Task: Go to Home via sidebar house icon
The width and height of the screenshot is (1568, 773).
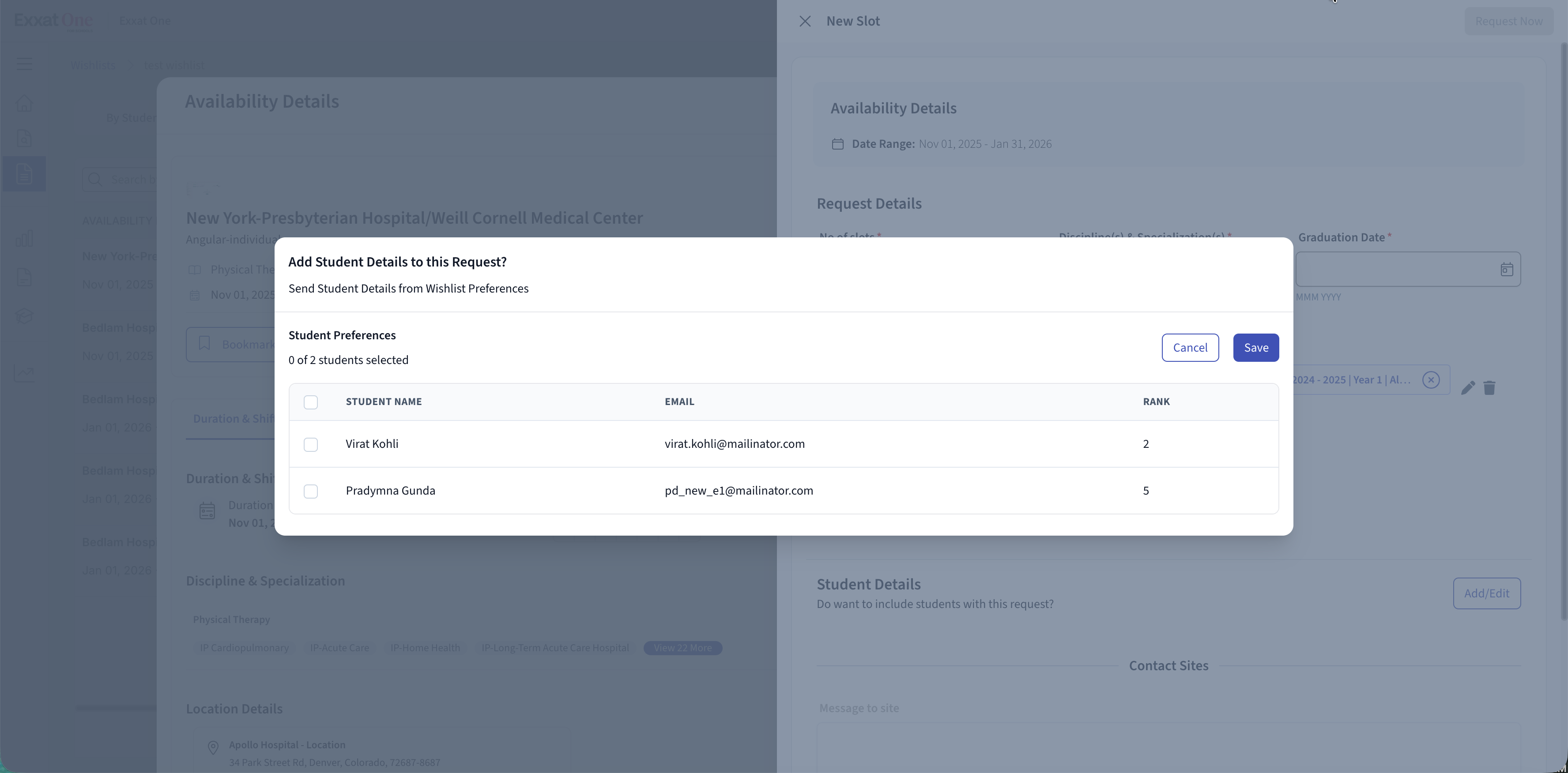Action: point(24,103)
